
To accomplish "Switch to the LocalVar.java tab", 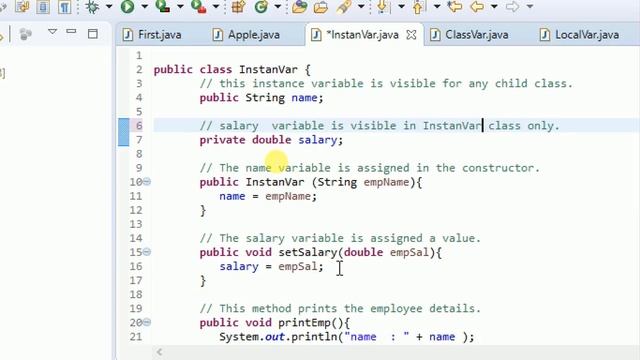I will coord(580,35).
